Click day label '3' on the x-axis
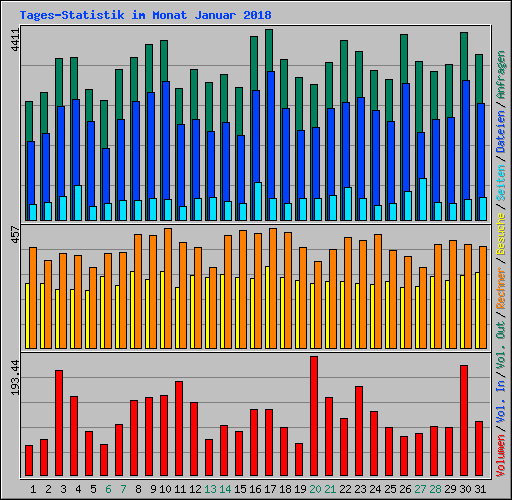Image resolution: width=512 pixels, height=500 pixels. click(63, 489)
